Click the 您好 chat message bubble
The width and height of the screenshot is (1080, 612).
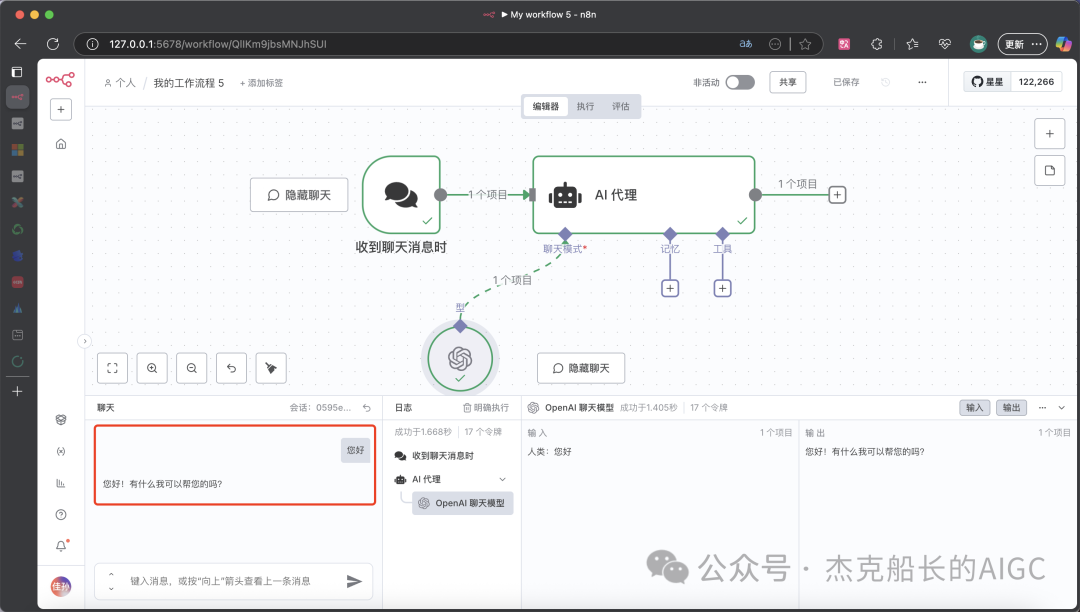[355, 450]
